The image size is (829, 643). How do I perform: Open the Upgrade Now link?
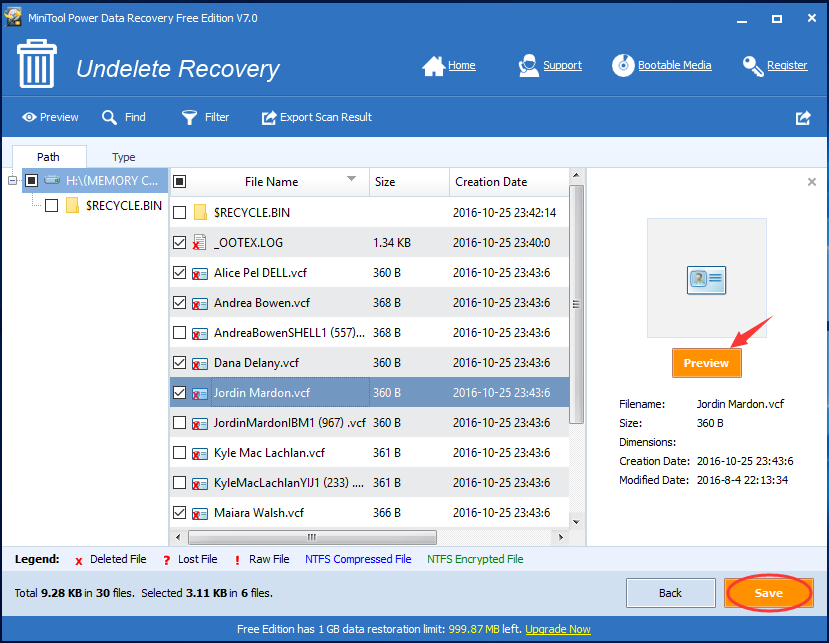pyautogui.click(x=558, y=629)
